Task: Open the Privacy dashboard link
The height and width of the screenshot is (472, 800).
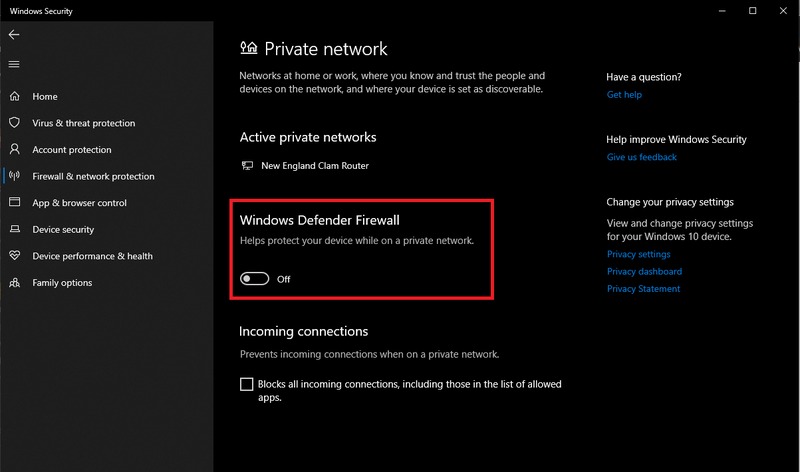Action: (x=644, y=271)
